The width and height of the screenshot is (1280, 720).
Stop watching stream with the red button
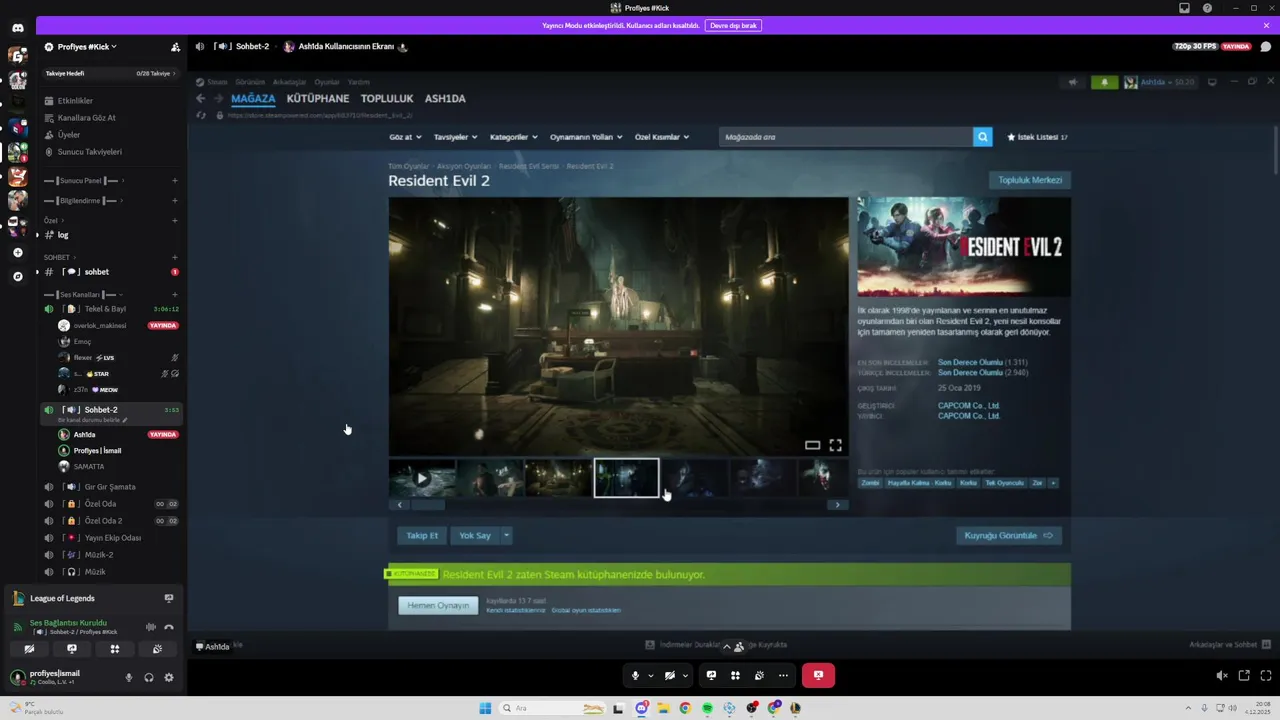pos(818,675)
